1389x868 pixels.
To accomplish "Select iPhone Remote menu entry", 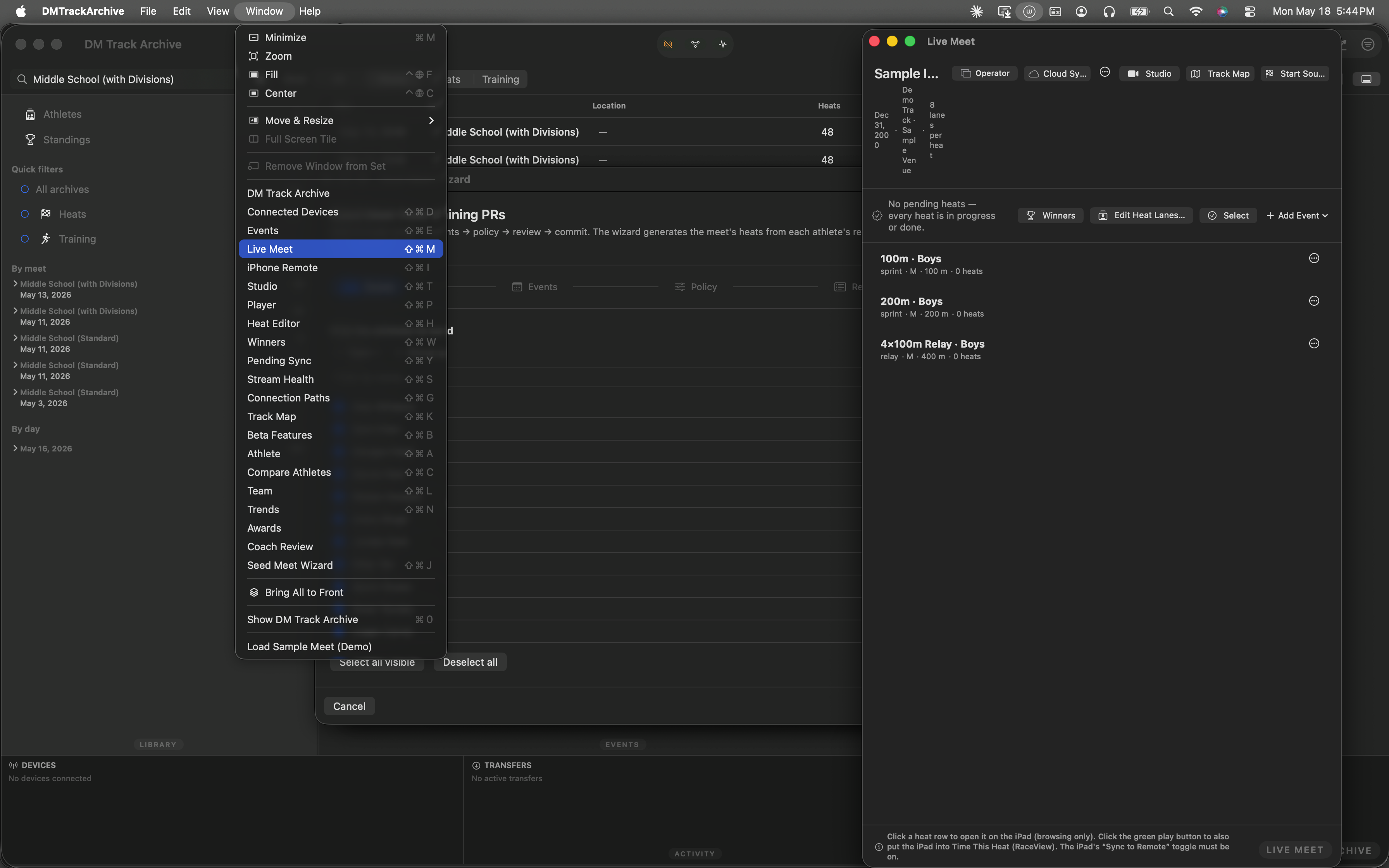I will pos(340,267).
